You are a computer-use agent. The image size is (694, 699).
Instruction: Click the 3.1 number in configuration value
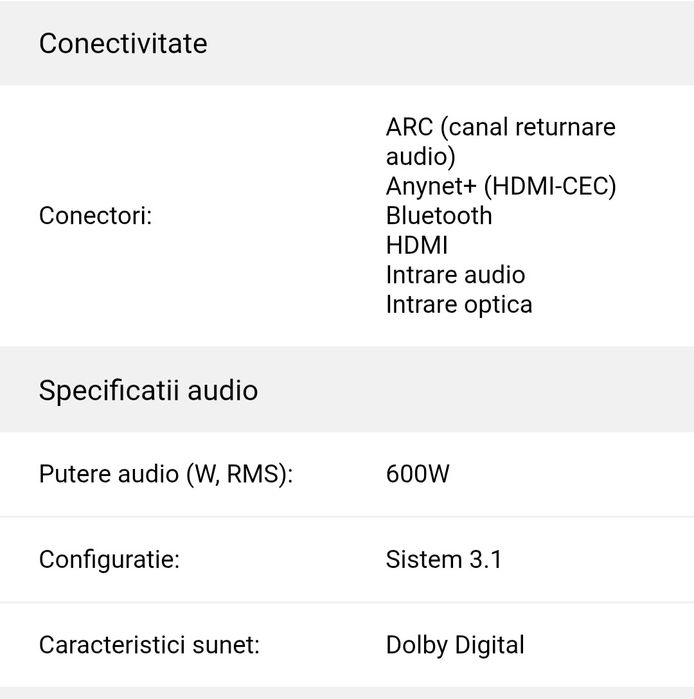[x=485, y=559]
